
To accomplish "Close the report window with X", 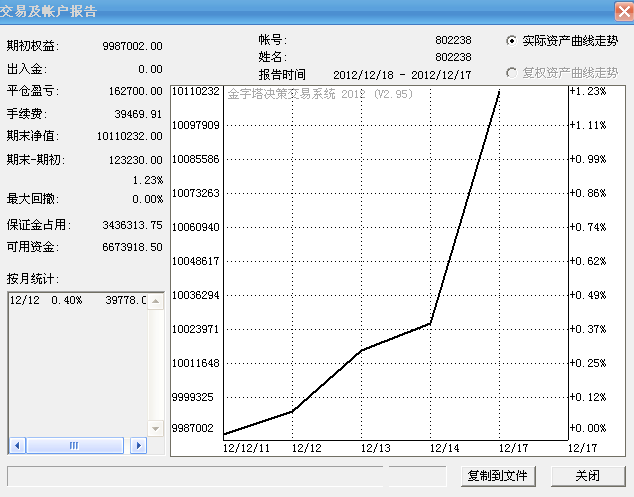I will 624,11.
